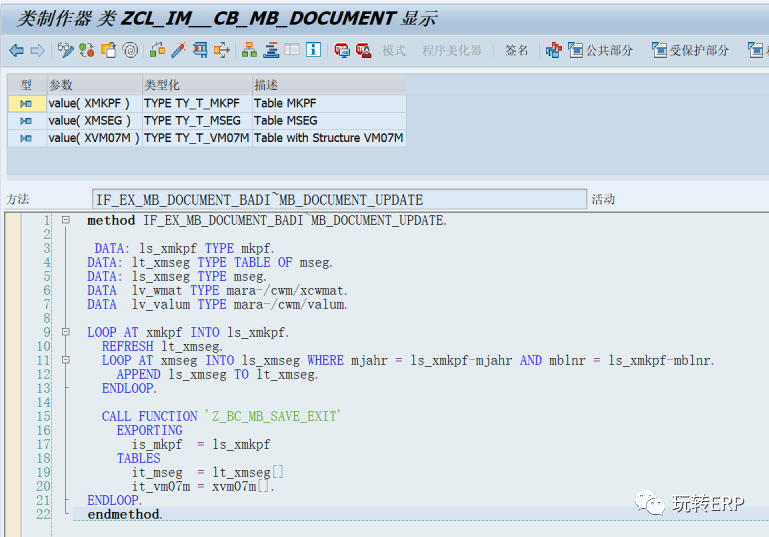Click the spiral check syntax icon
769x537 pixels.
click(x=130, y=50)
